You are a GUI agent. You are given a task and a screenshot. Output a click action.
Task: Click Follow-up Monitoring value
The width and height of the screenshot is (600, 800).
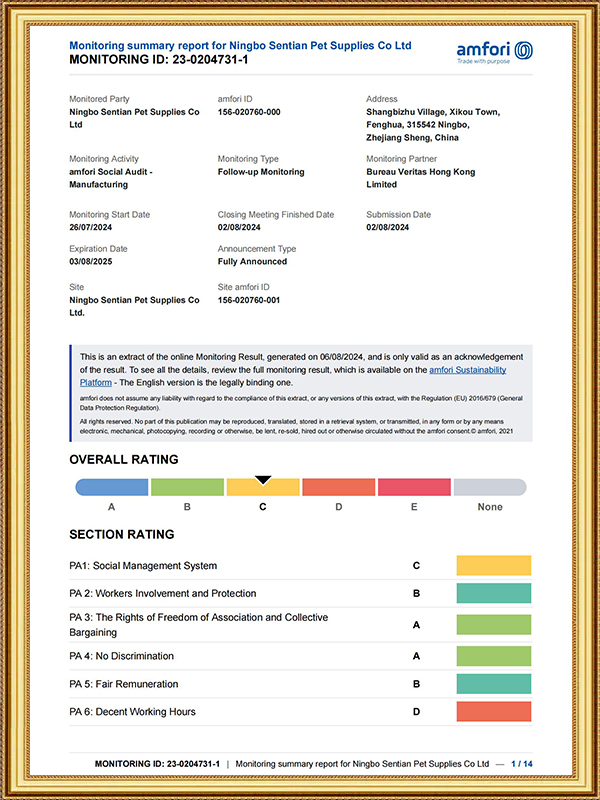coord(261,172)
